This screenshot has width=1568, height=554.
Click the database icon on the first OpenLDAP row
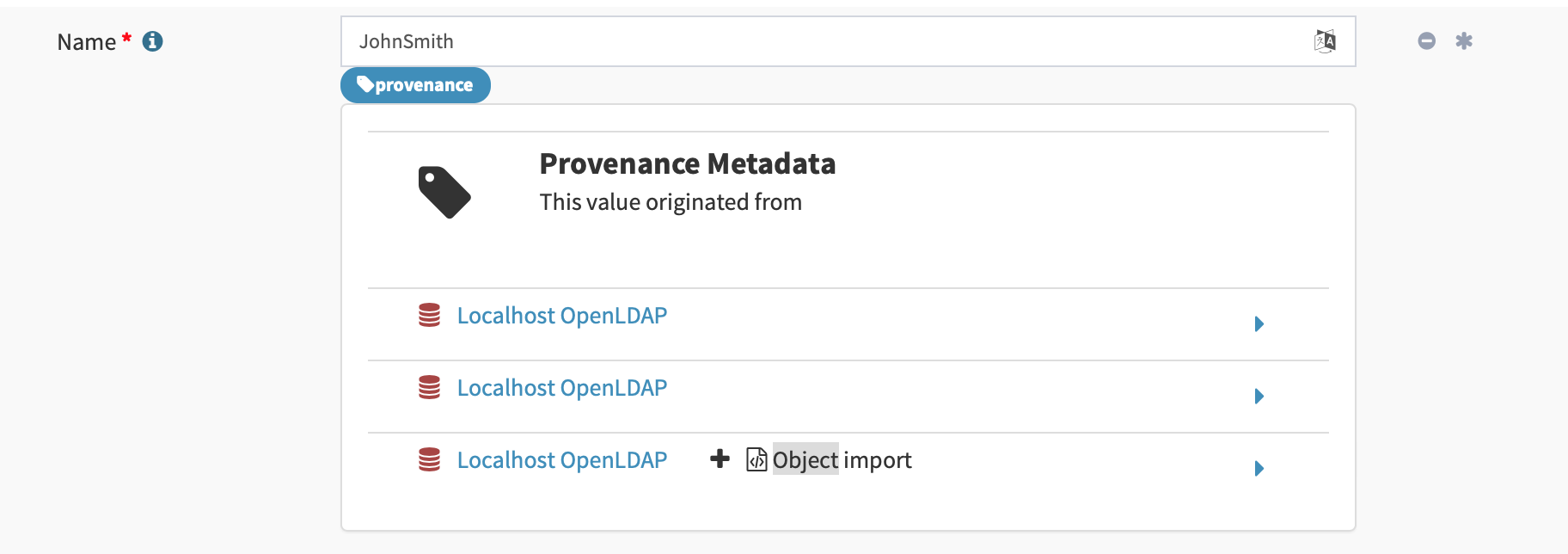point(428,315)
